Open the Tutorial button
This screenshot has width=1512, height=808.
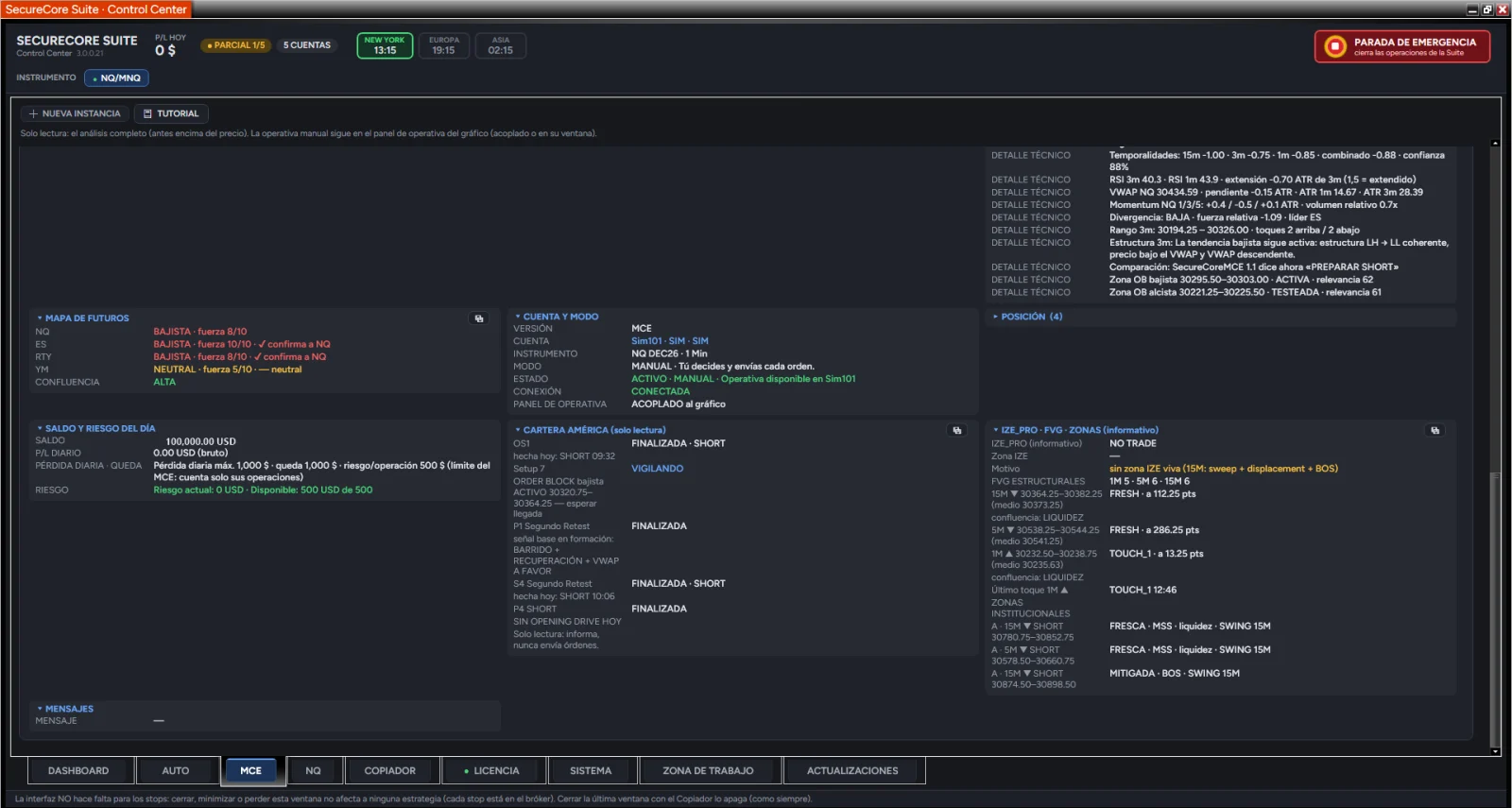point(171,113)
